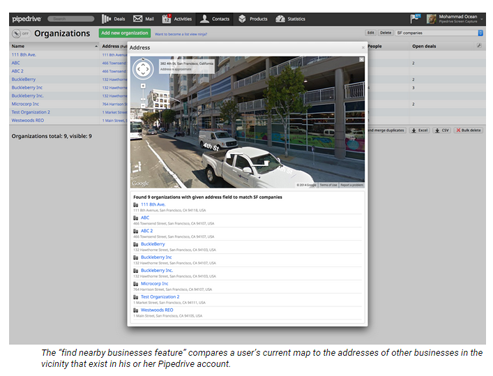Viewport: 493px width, 376px height.
Task: Click the Street View pan compass control
Action: [143, 69]
